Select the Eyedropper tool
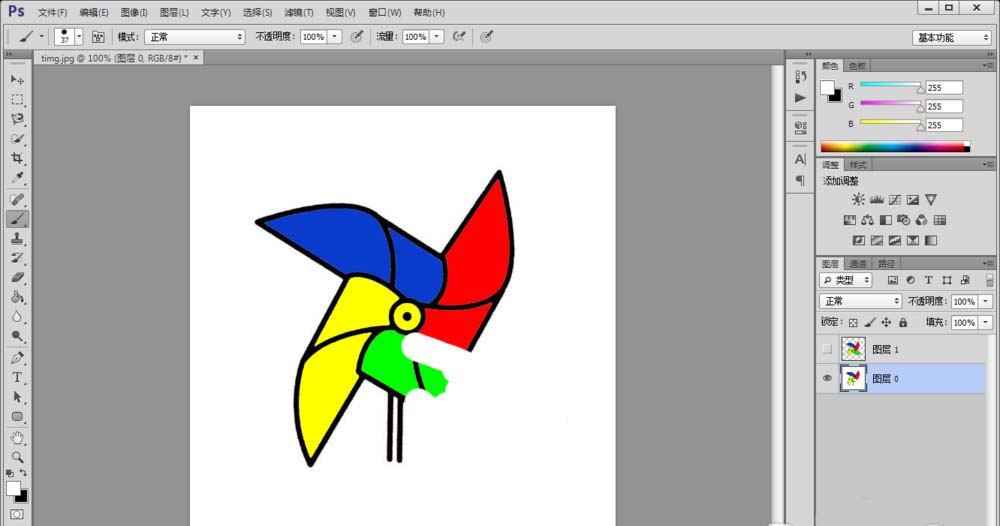Viewport: 1000px width, 526px height. click(17, 178)
